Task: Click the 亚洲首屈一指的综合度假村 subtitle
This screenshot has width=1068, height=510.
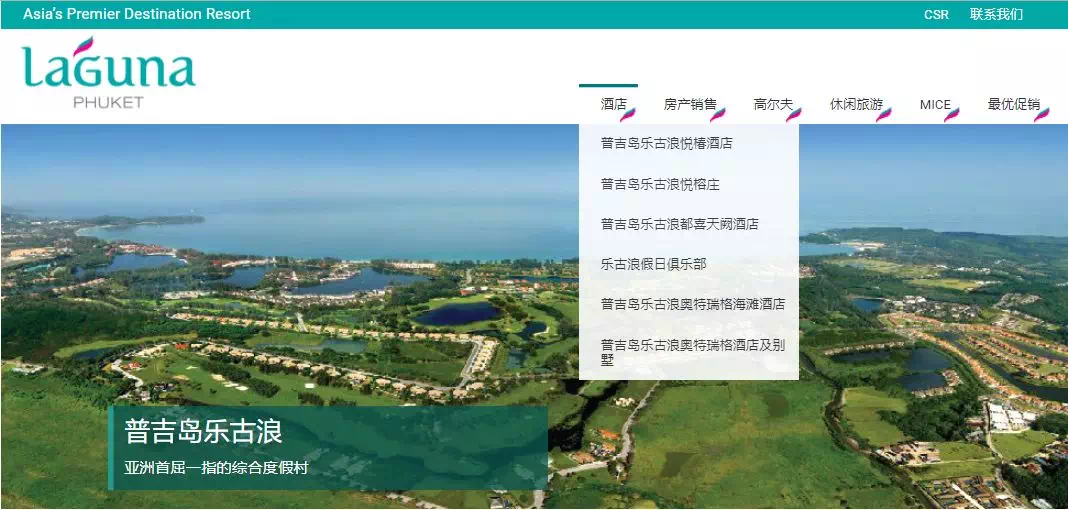Action: tap(216, 468)
